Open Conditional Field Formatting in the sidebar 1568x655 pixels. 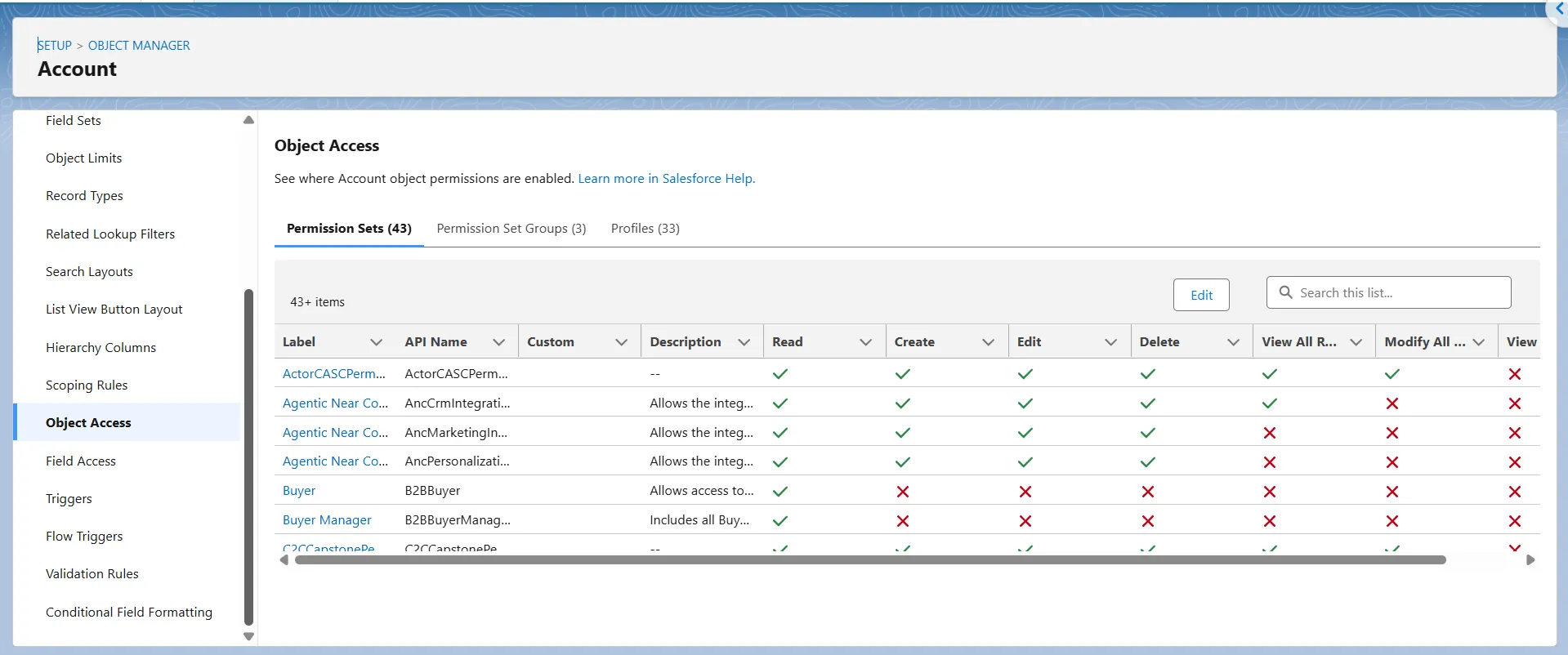(x=129, y=613)
